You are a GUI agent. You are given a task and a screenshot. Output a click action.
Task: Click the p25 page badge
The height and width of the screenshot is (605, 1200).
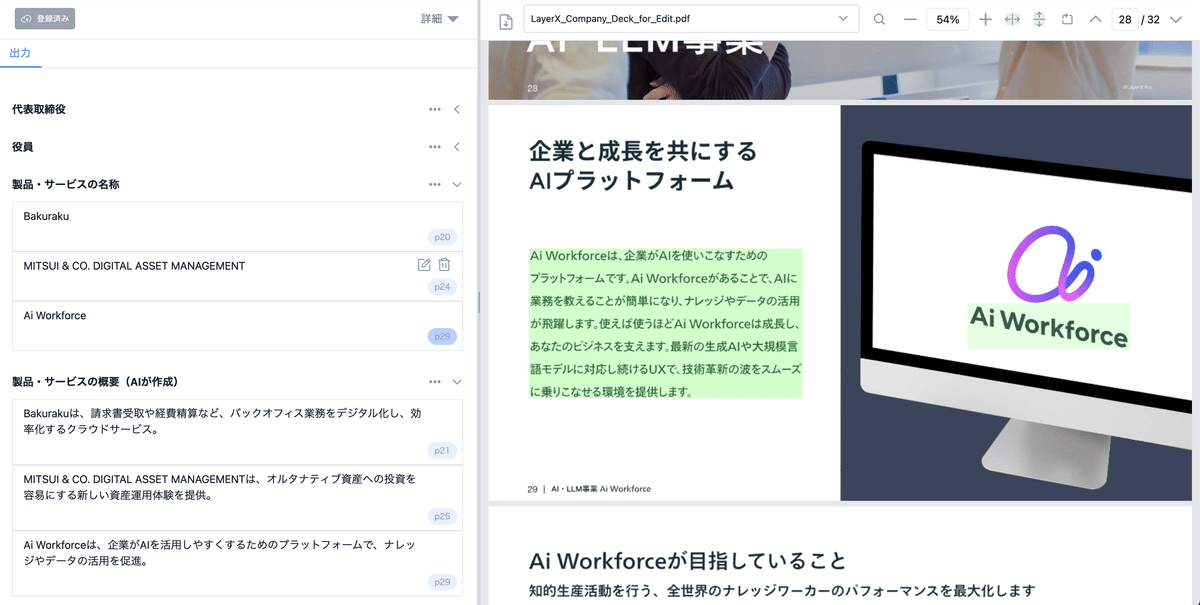(442, 516)
